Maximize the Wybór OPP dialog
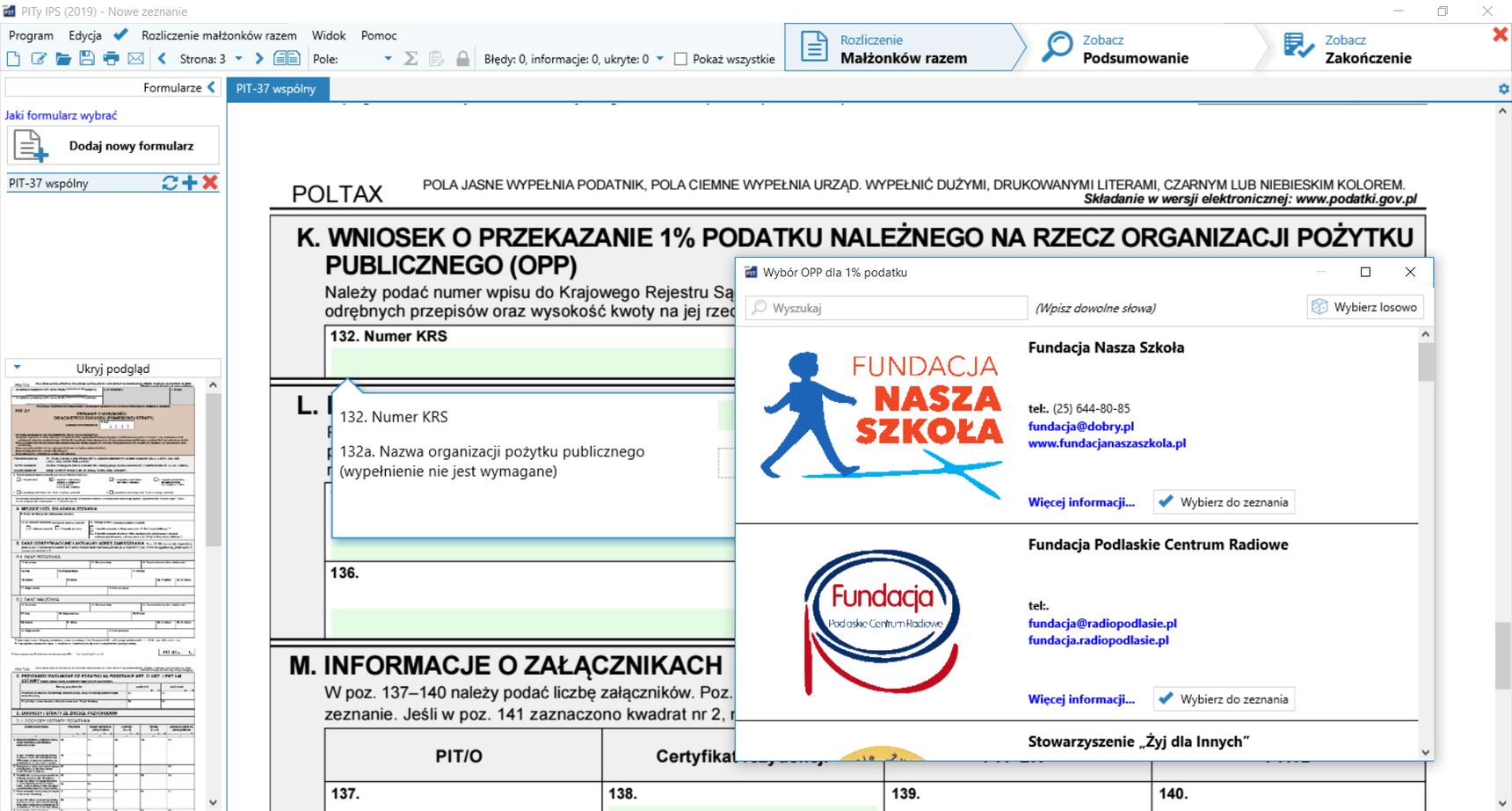1512x811 pixels. [1365, 272]
